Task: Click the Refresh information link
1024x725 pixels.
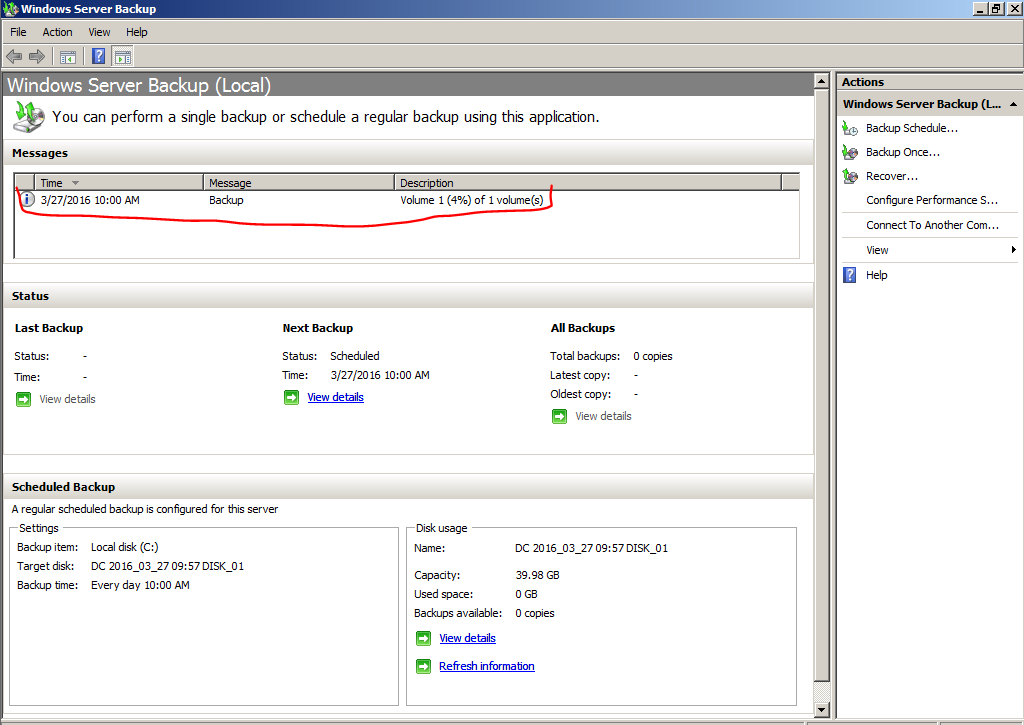Action: 487,666
